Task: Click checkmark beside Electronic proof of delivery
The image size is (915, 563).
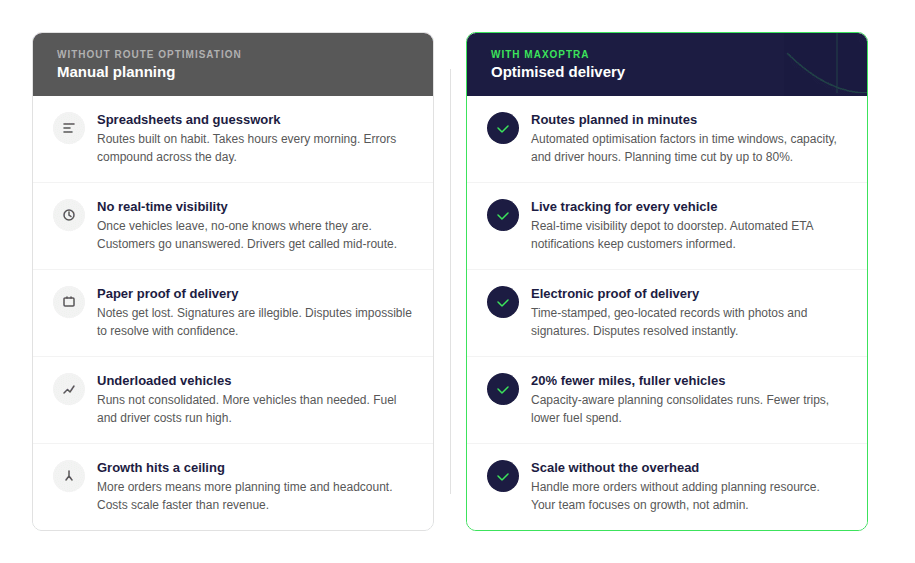Action: [503, 302]
